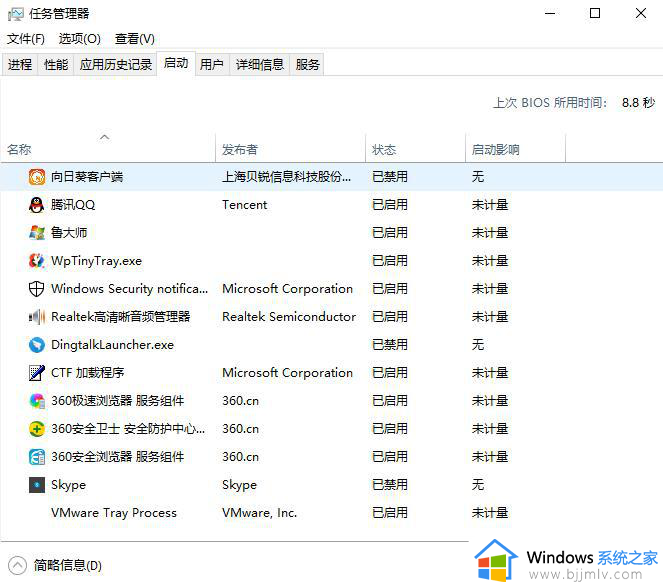Switch to the 进程 tab

pyautogui.click(x=20, y=65)
